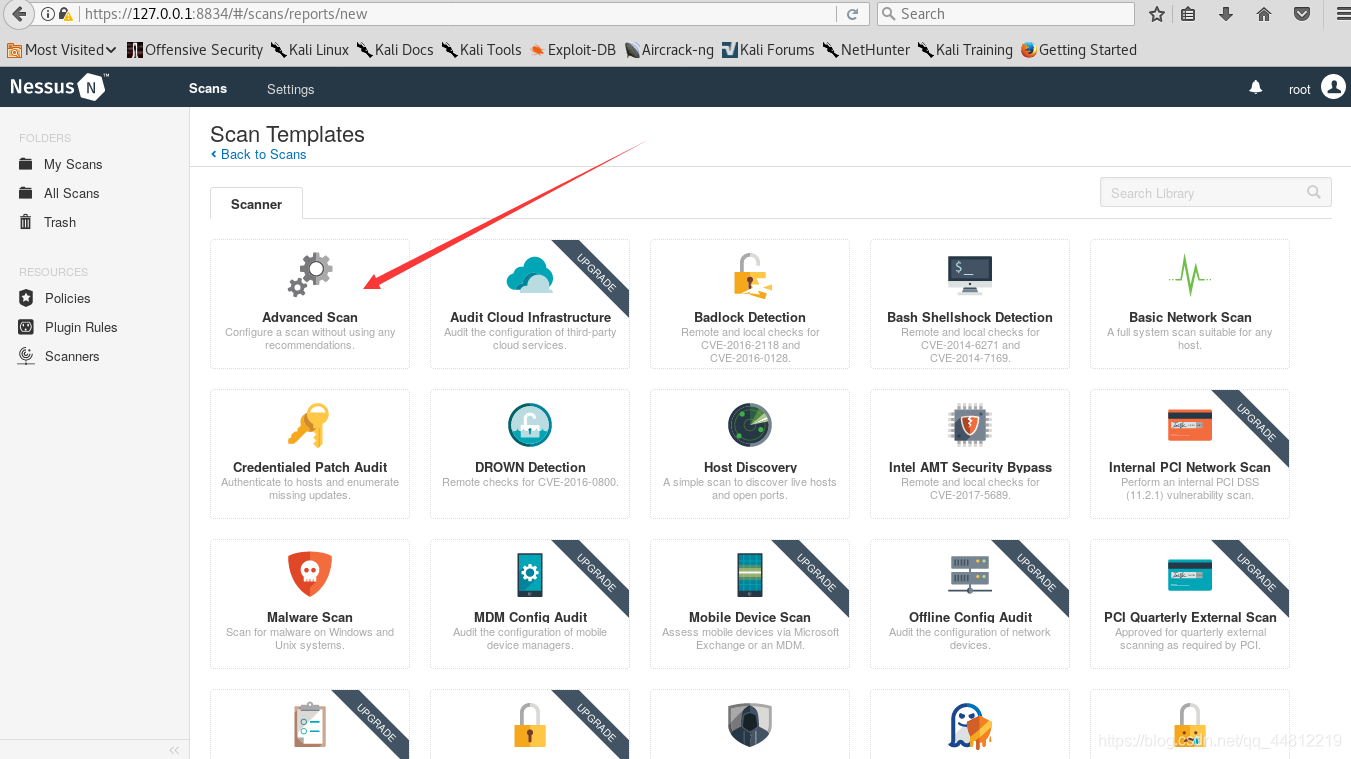This screenshot has height=759, width=1351.
Task: Open the Exploit-DB bookmark
Action: pyautogui.click(x=573, y=49)
